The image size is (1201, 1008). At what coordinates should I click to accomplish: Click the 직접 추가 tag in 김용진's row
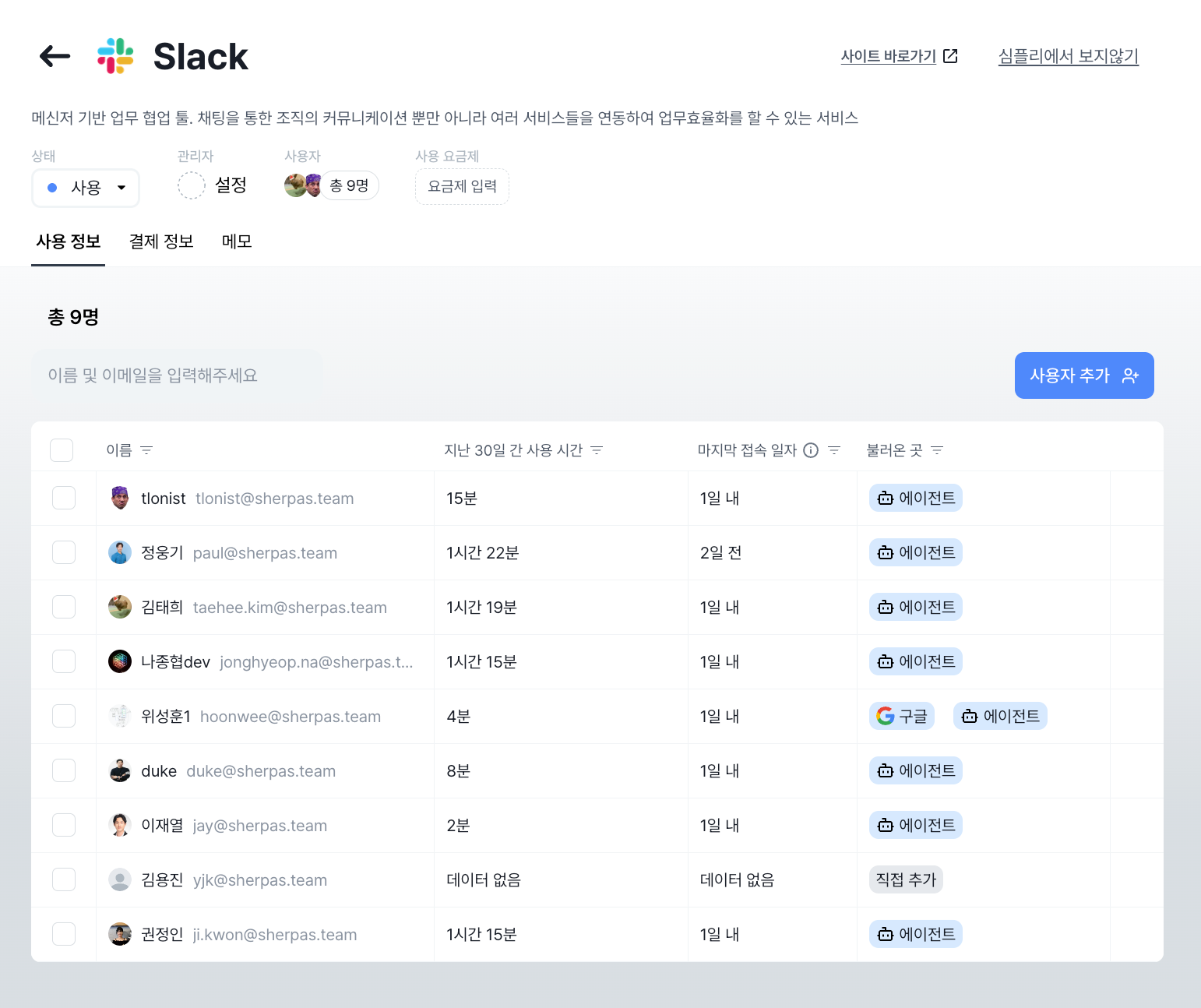click(x=906, y=879)
